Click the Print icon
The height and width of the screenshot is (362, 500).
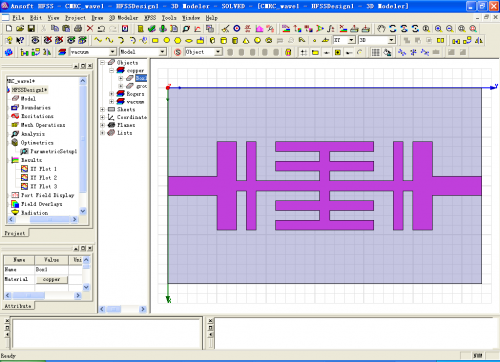click(78, 29)
